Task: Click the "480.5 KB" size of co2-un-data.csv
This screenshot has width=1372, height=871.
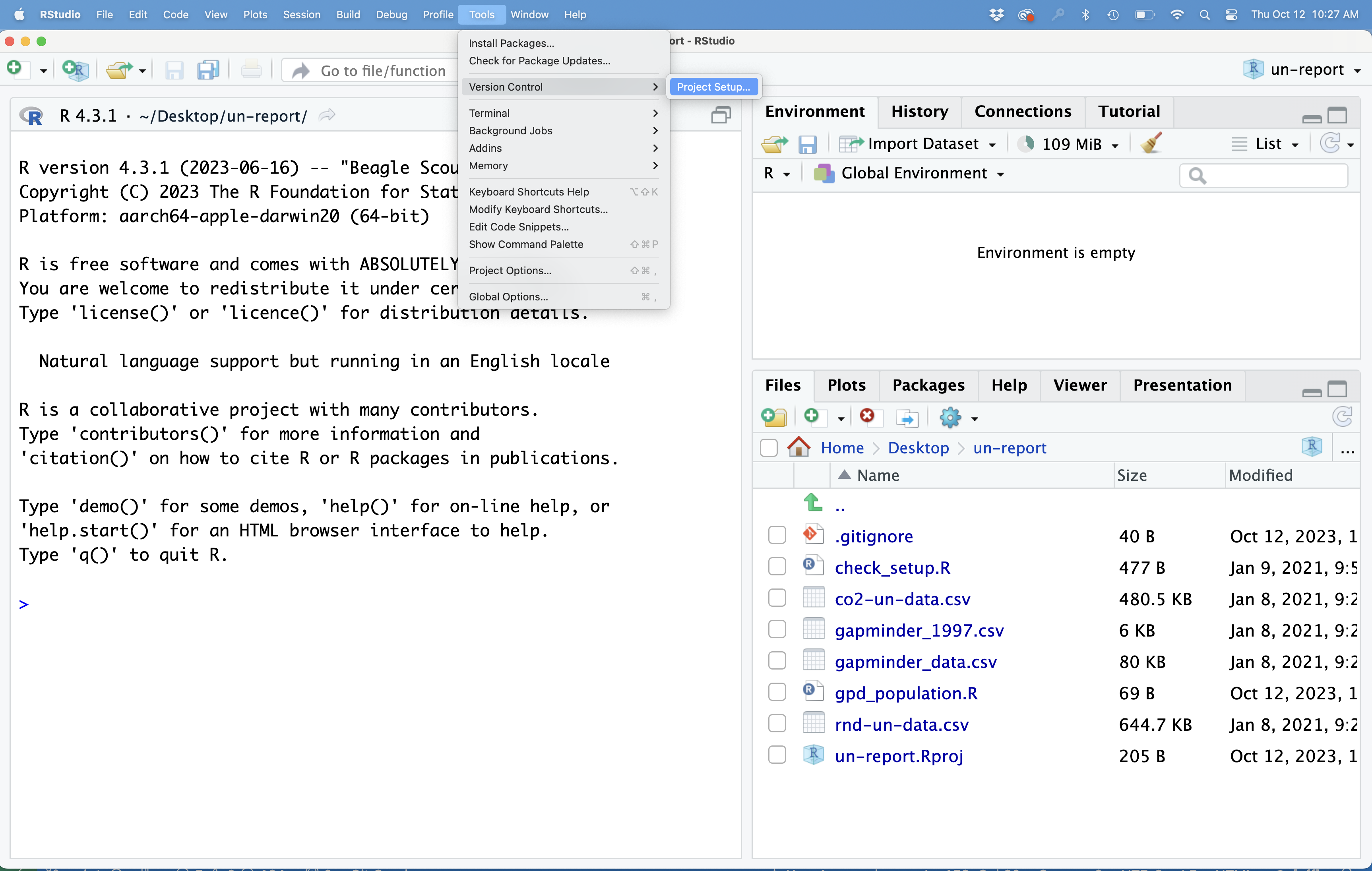Action: (1155, 599)
